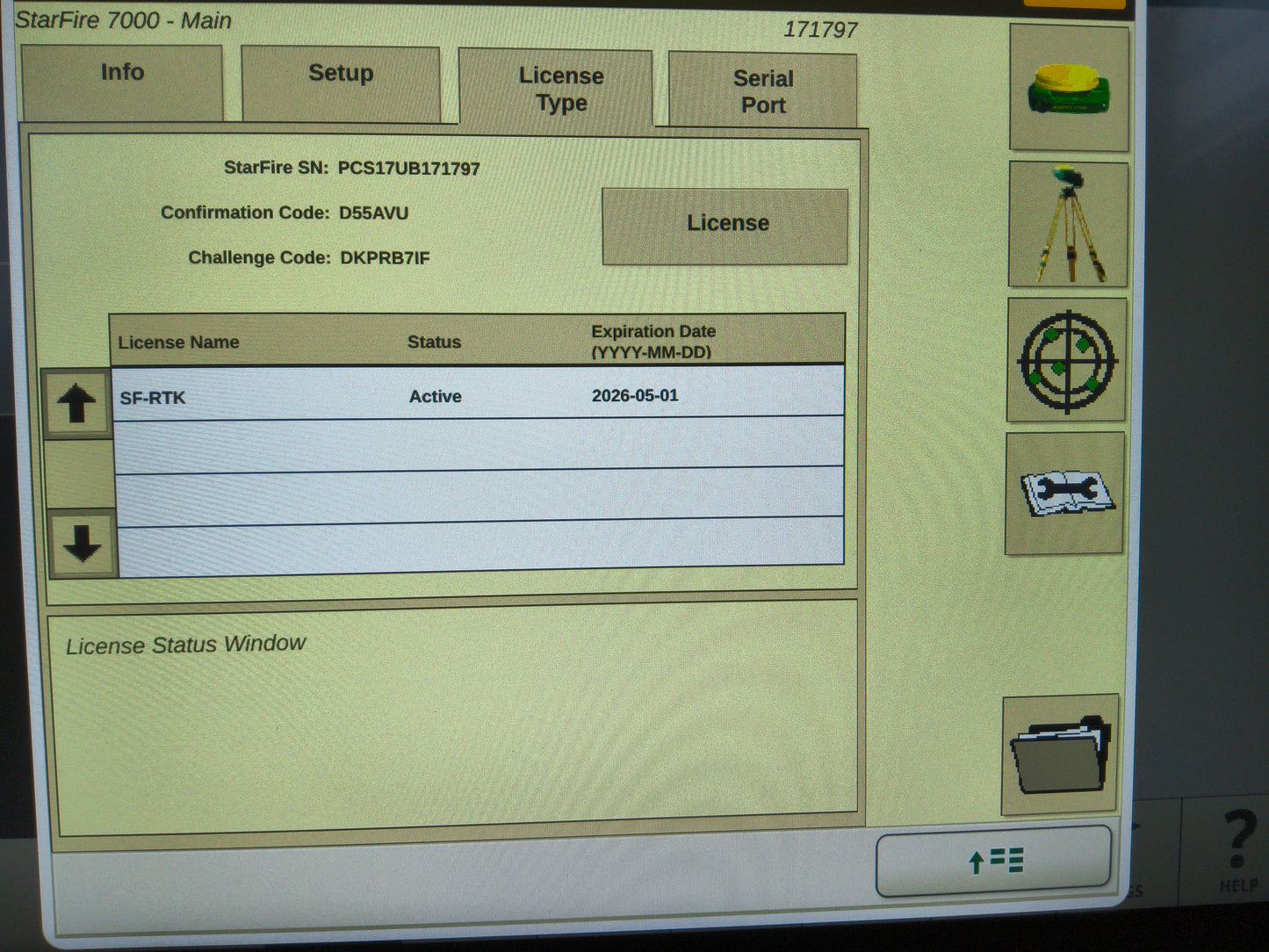Click the Expiration Date column header

click(x=653, y=341)
